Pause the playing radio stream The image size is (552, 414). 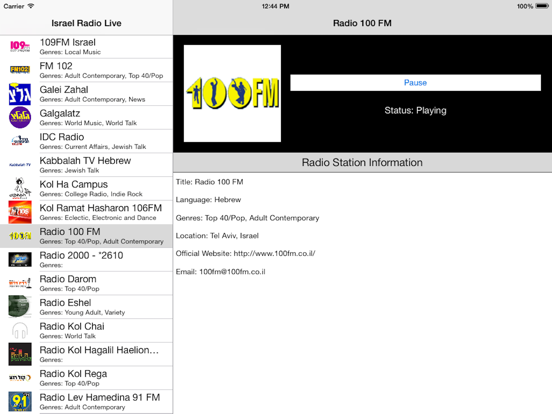tap(415, 83)
